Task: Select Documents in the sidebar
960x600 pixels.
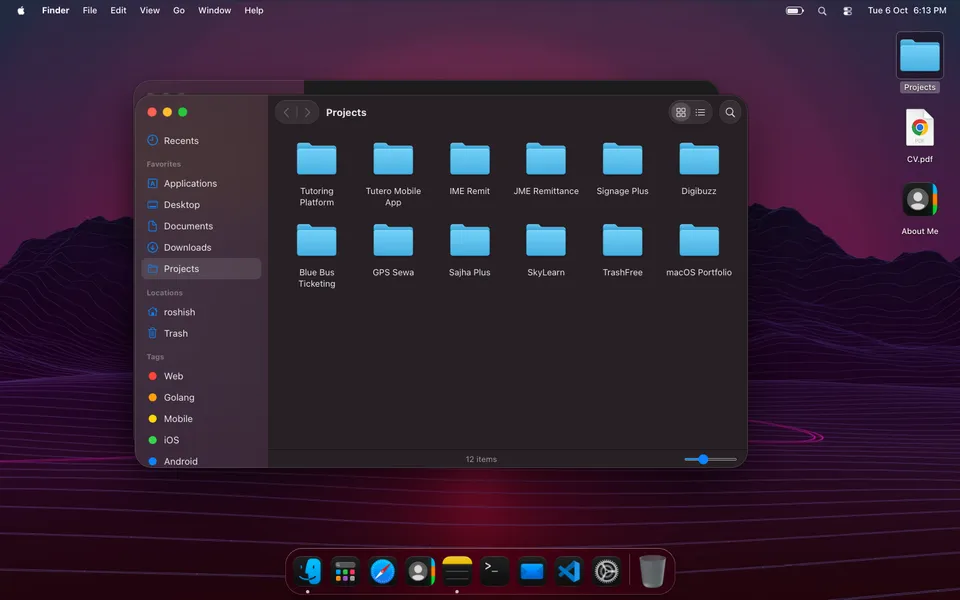Action: (x=201, y=227)
